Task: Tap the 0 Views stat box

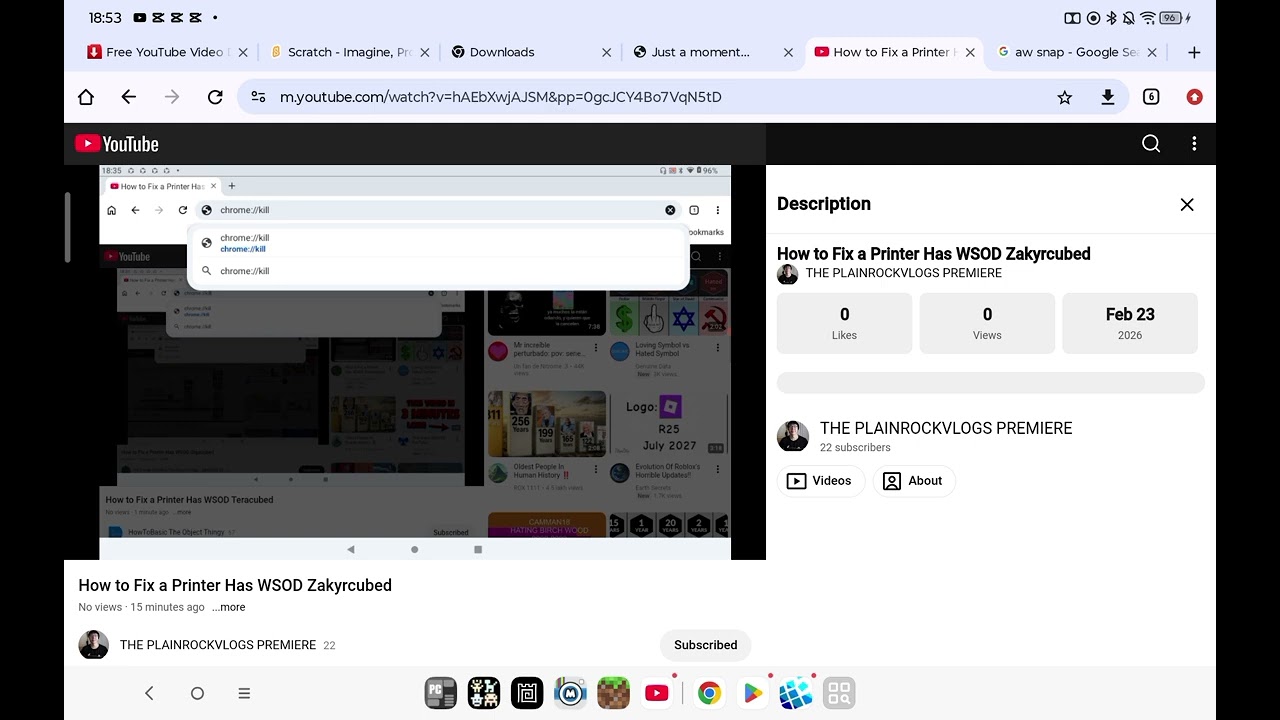Action: click(x=987, y=323)
